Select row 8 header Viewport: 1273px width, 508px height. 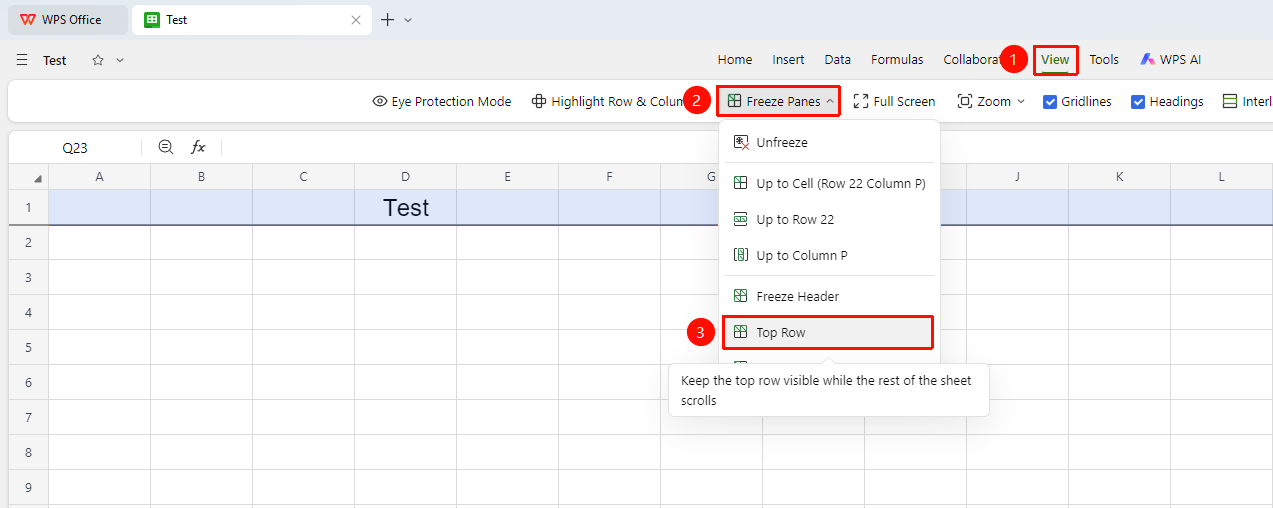(29, 452)
